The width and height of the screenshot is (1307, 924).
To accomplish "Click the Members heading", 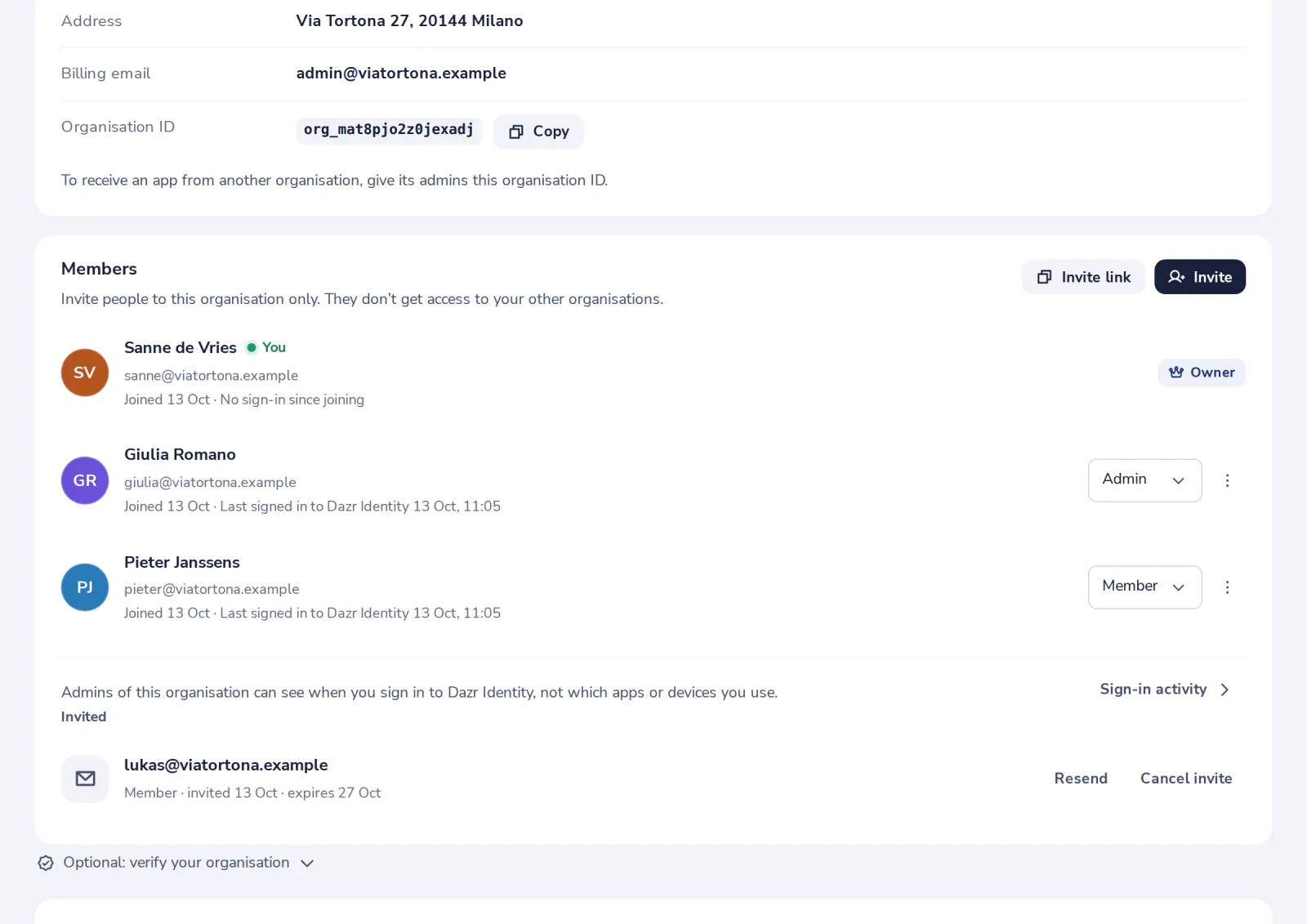I will click(99, 269).
